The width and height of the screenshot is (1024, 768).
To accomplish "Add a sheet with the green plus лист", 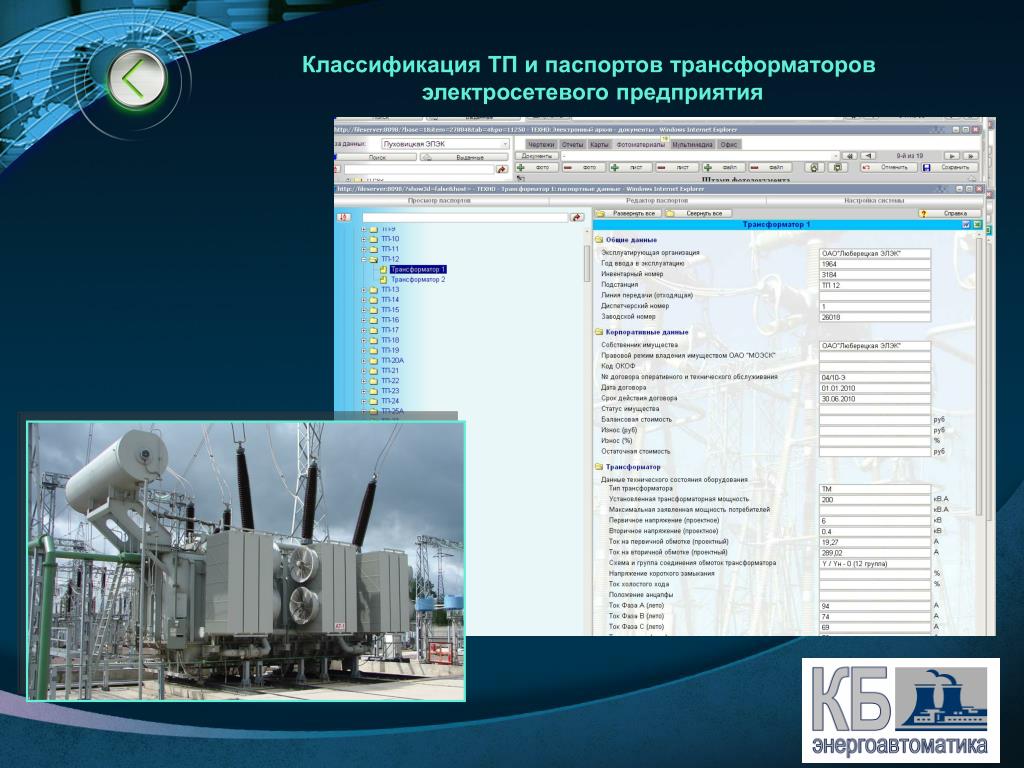I will [631, 168].
